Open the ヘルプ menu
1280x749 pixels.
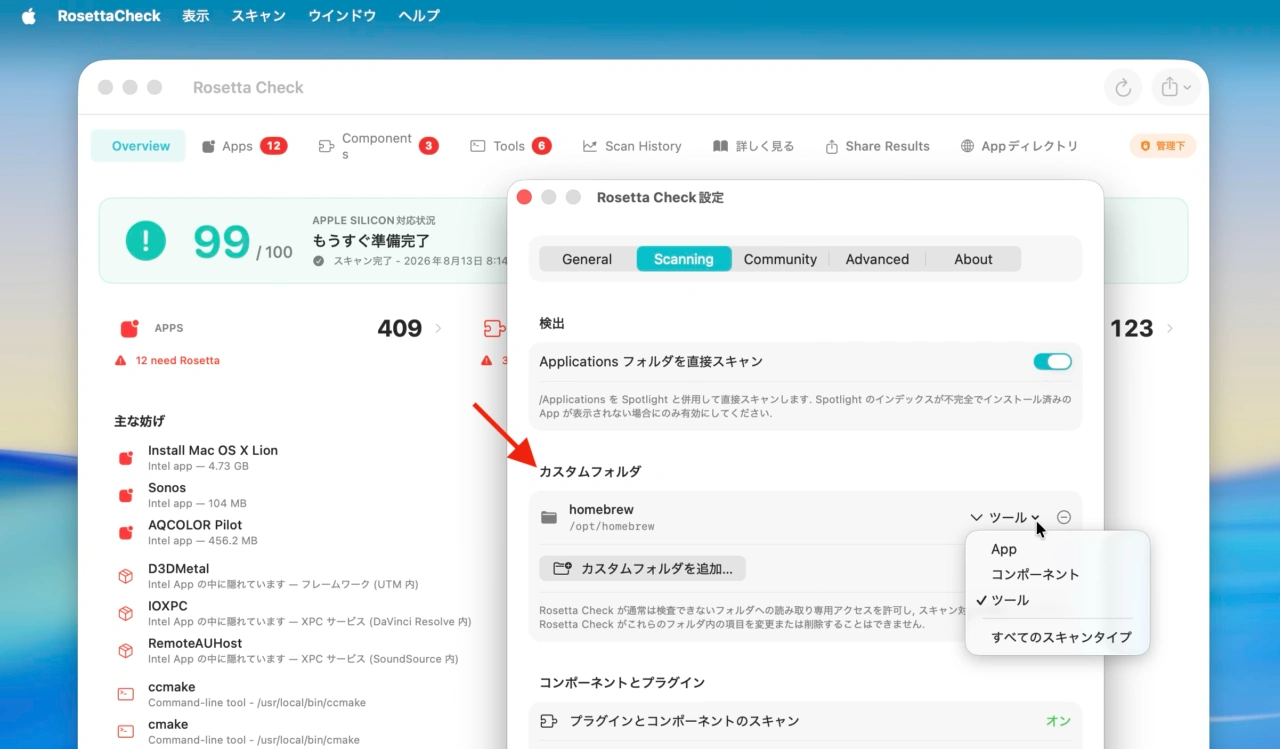(418, 16)
